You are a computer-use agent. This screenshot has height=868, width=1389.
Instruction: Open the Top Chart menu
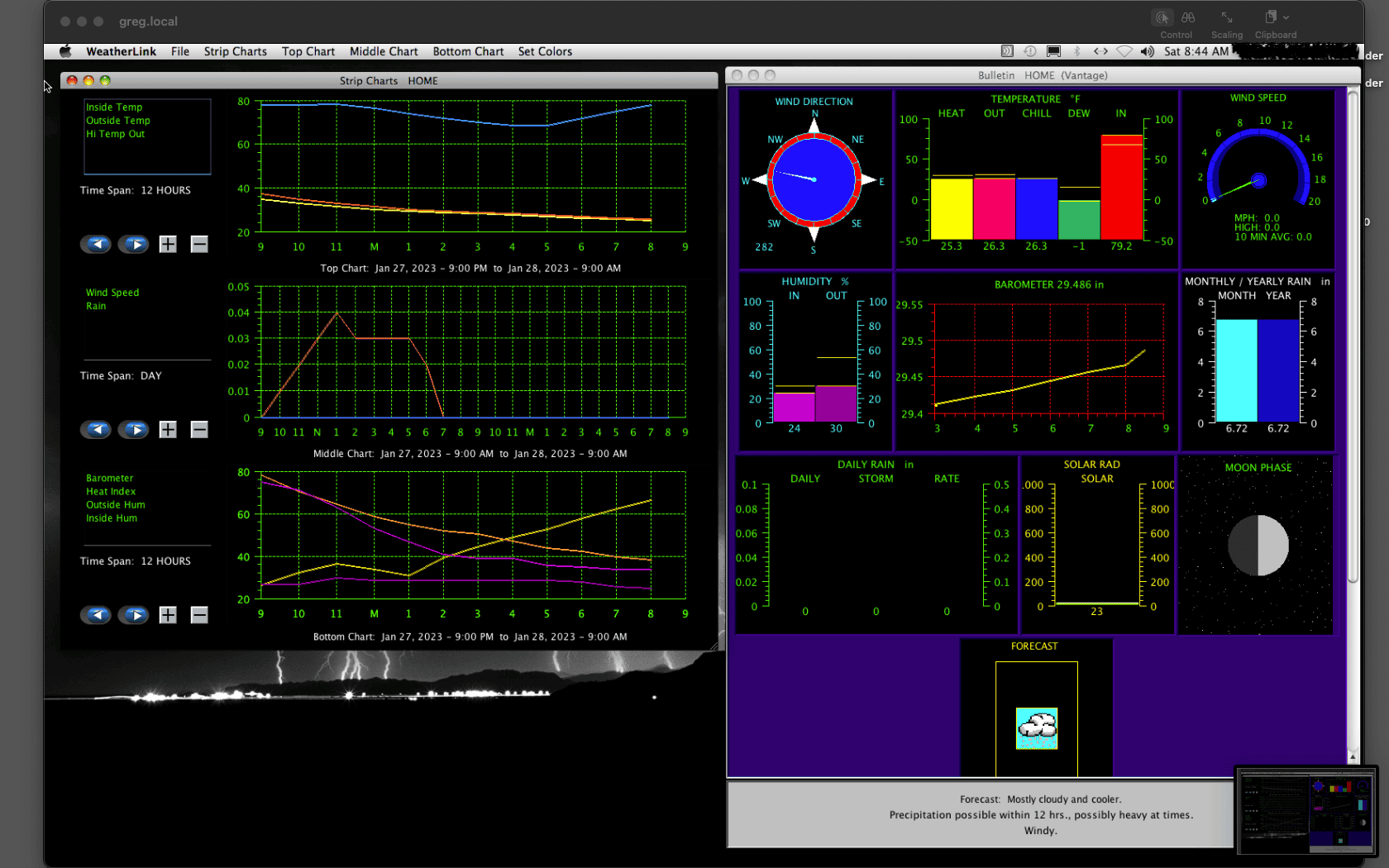(308, 51)
